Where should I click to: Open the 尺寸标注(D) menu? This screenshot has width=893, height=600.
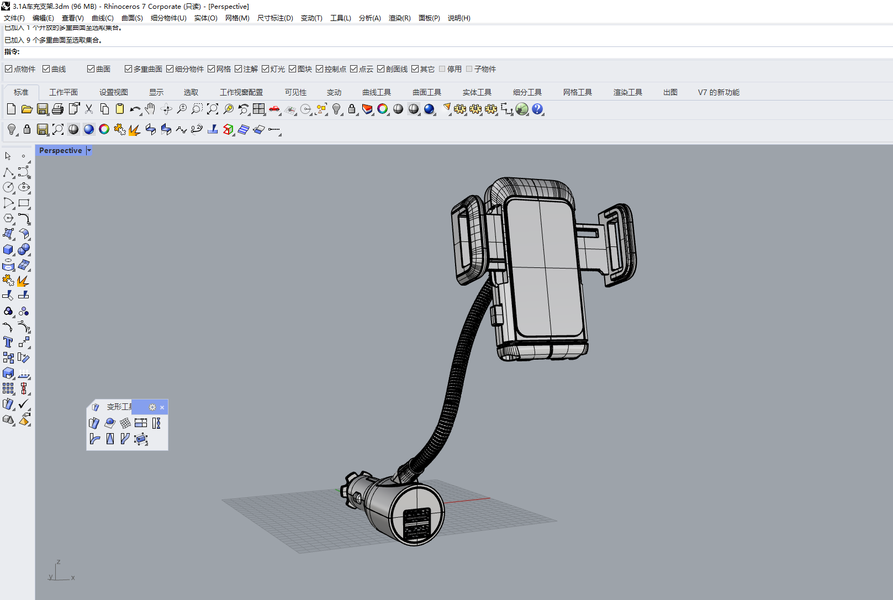pyautogui.click(x=275, y=18)
